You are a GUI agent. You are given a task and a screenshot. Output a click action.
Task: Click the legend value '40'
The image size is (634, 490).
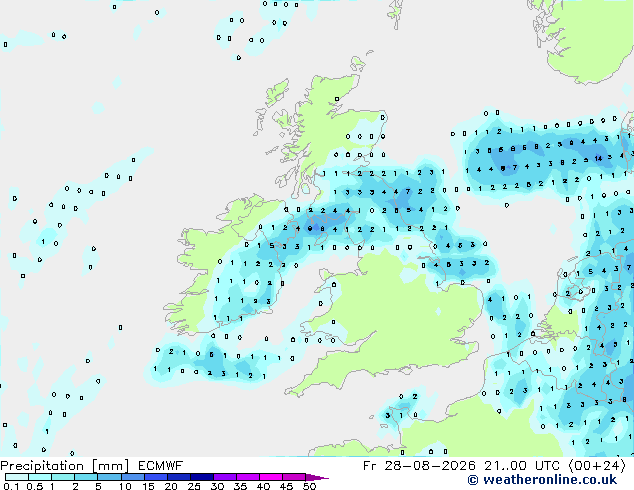click(263, 486)
